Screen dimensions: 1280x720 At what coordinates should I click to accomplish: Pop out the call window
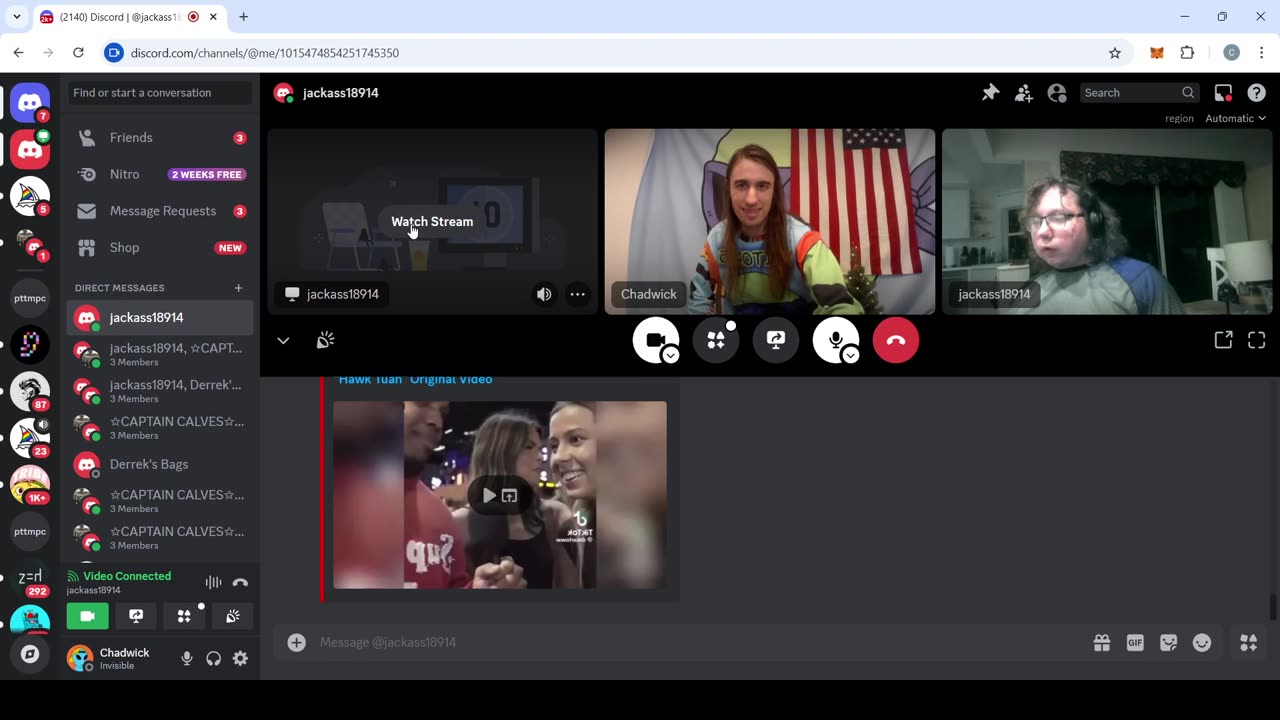(x=1223, y=340)
